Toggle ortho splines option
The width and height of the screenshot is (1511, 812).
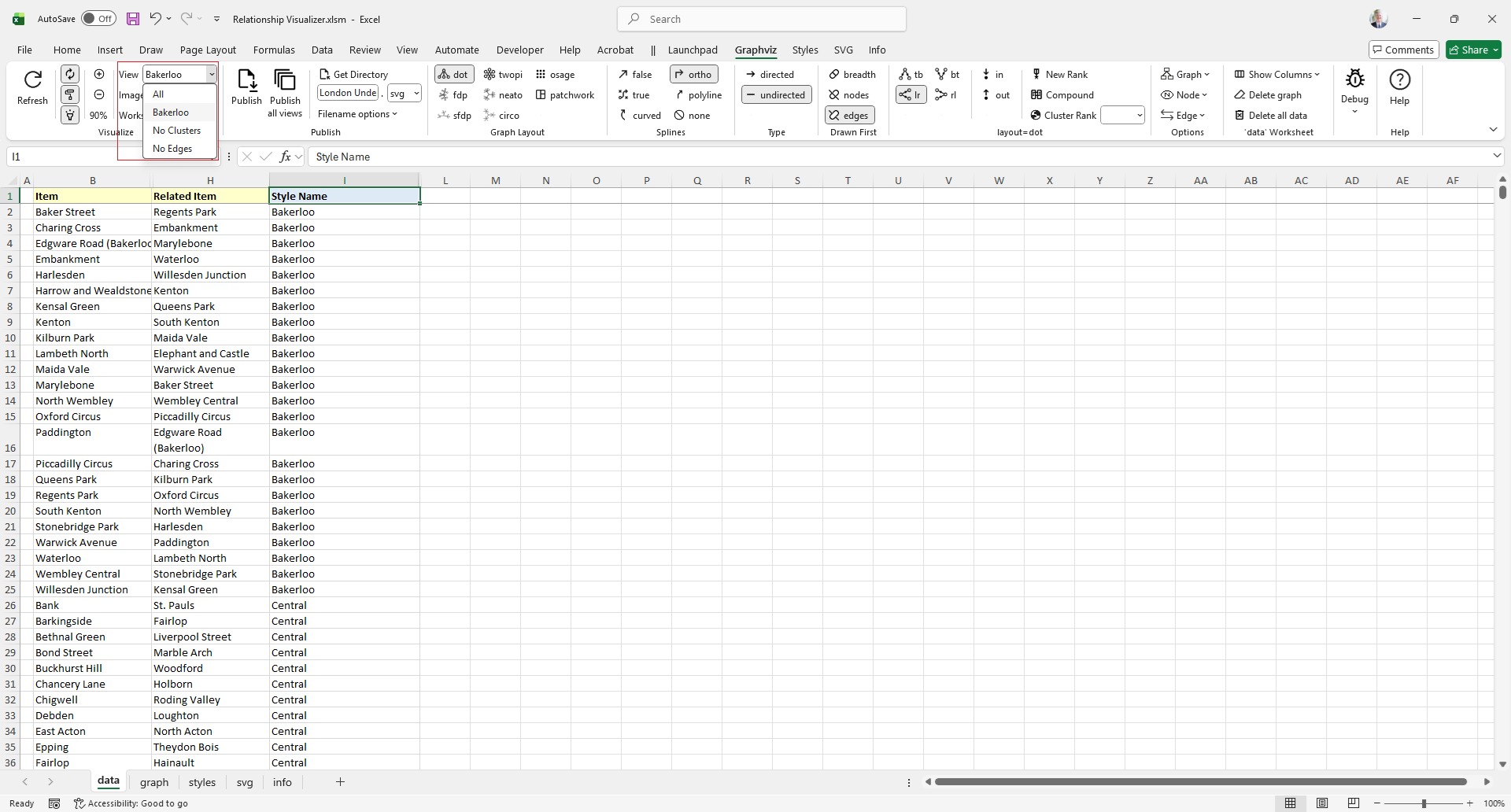tap(693, 75)
